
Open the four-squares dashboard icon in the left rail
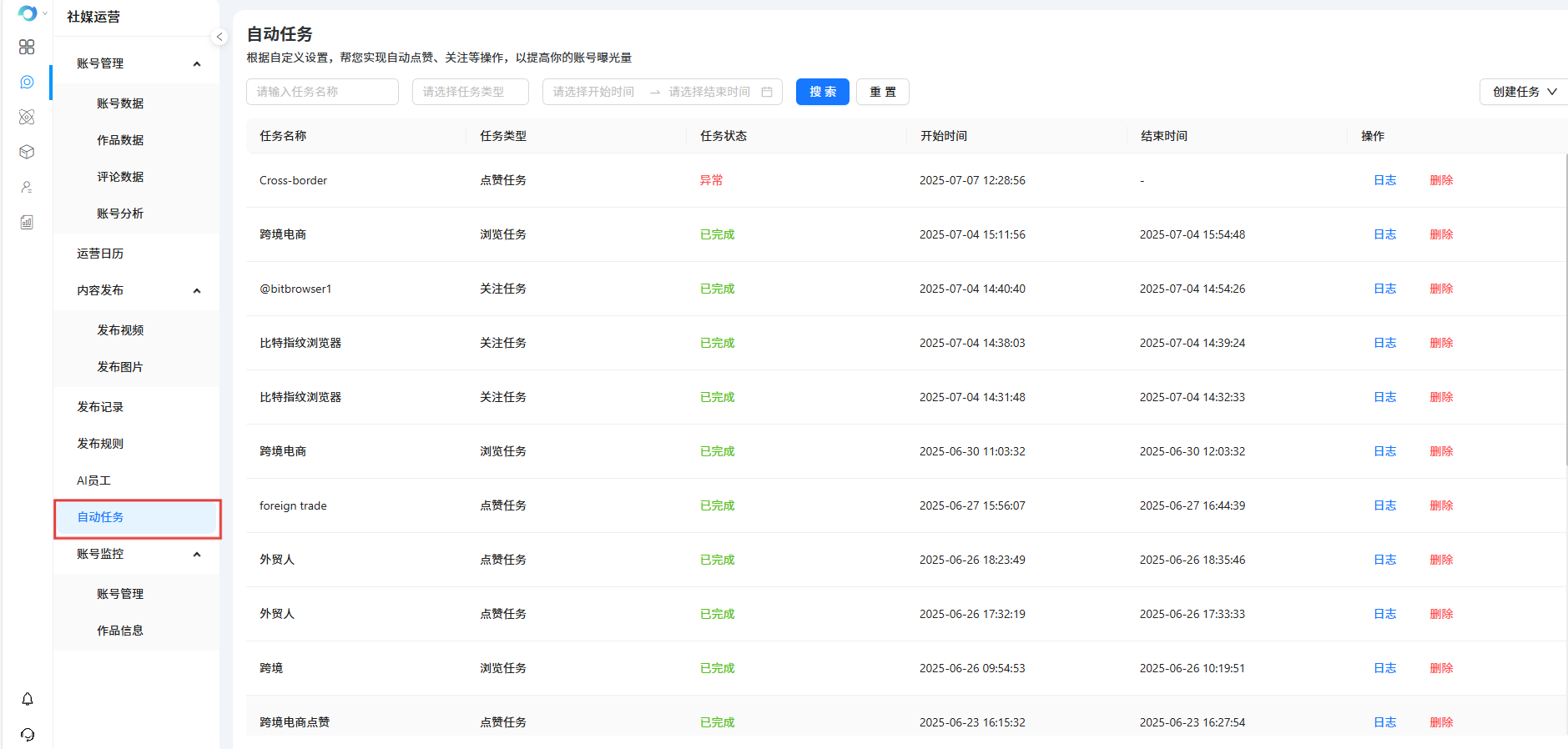pos(27,47)
